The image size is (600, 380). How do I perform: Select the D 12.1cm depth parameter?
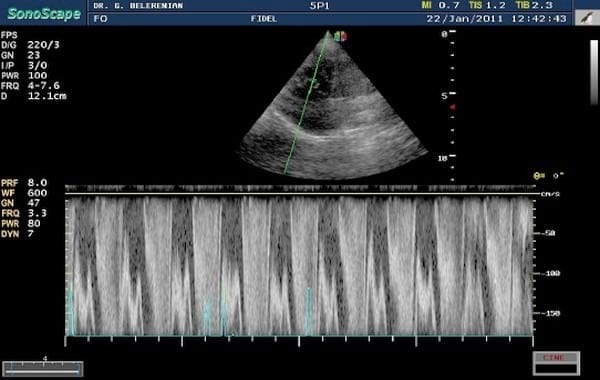[34, 96]
